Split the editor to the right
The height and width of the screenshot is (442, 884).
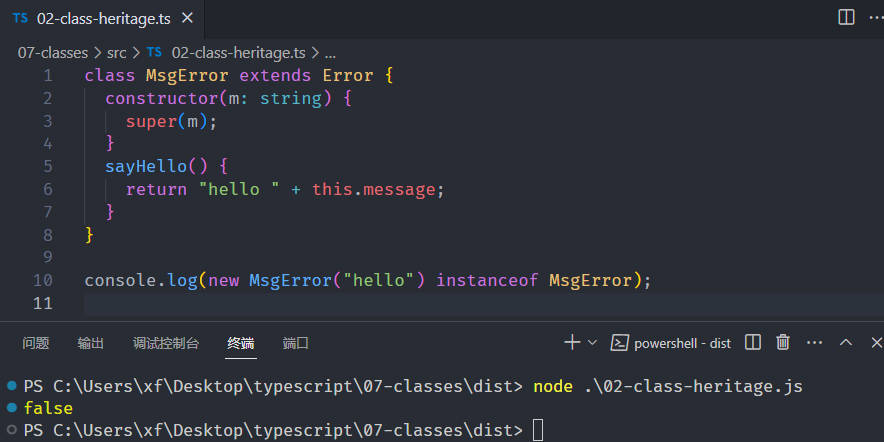click(x=846, y=17)
